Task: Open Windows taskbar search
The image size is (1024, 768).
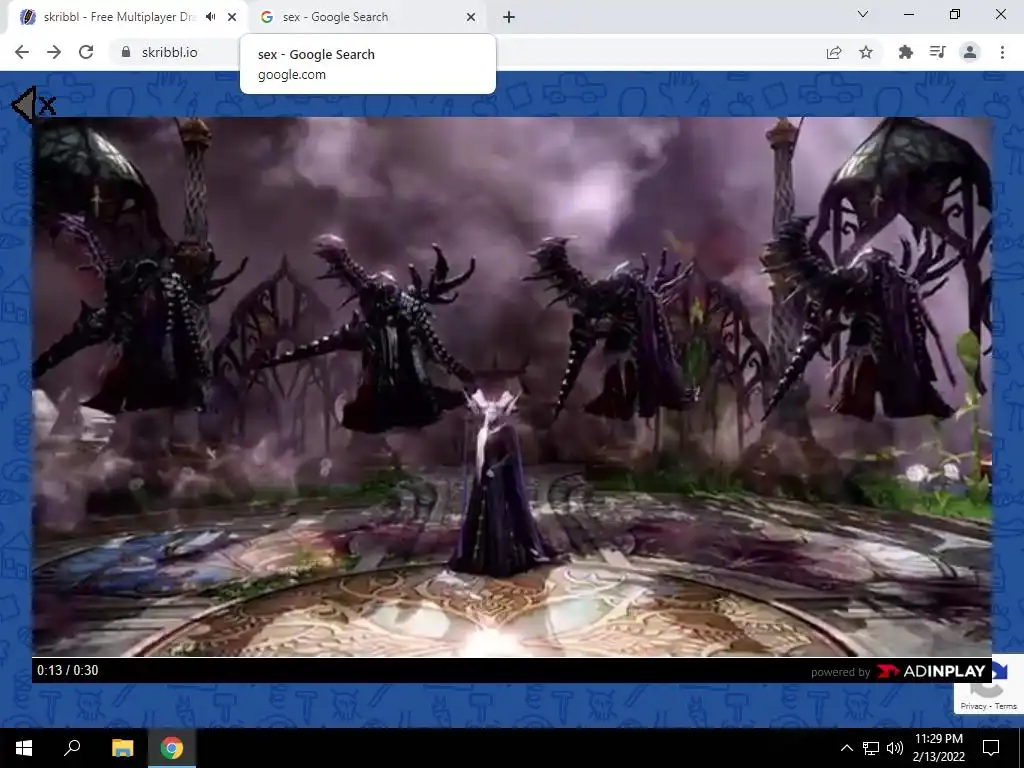Action: tap(72, 748)
